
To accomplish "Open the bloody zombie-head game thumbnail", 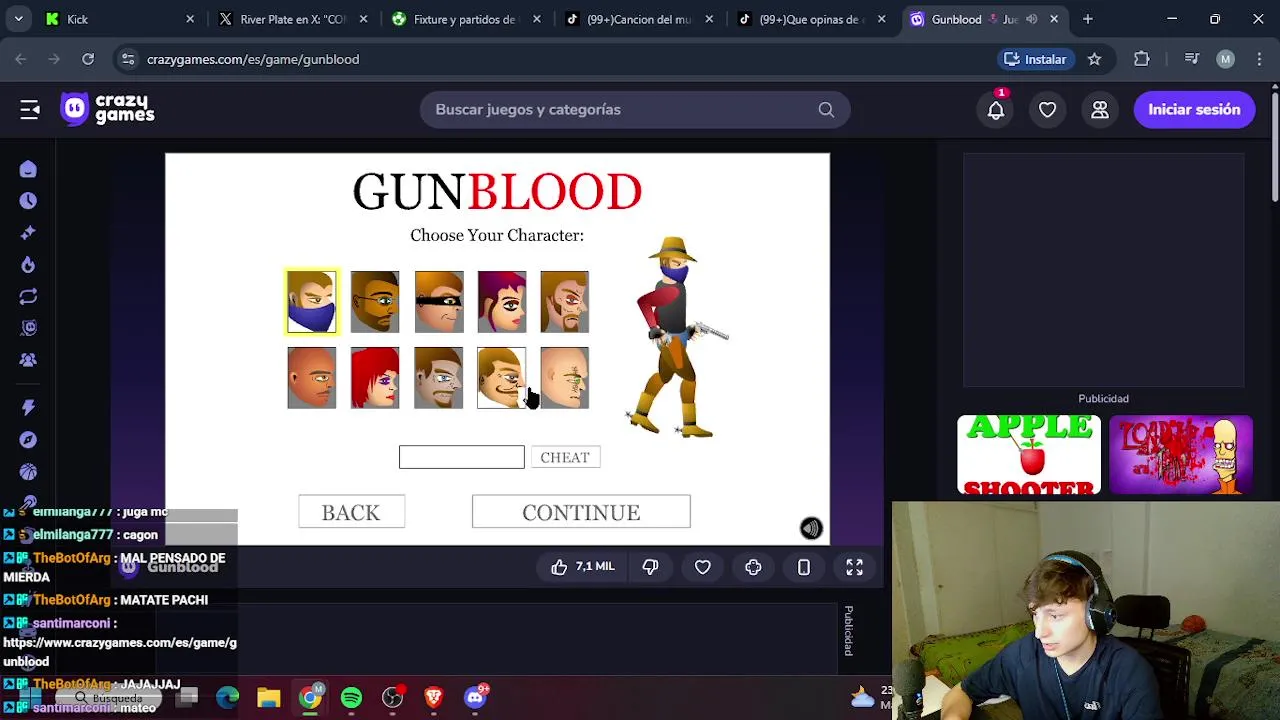I will [1181, 455].
